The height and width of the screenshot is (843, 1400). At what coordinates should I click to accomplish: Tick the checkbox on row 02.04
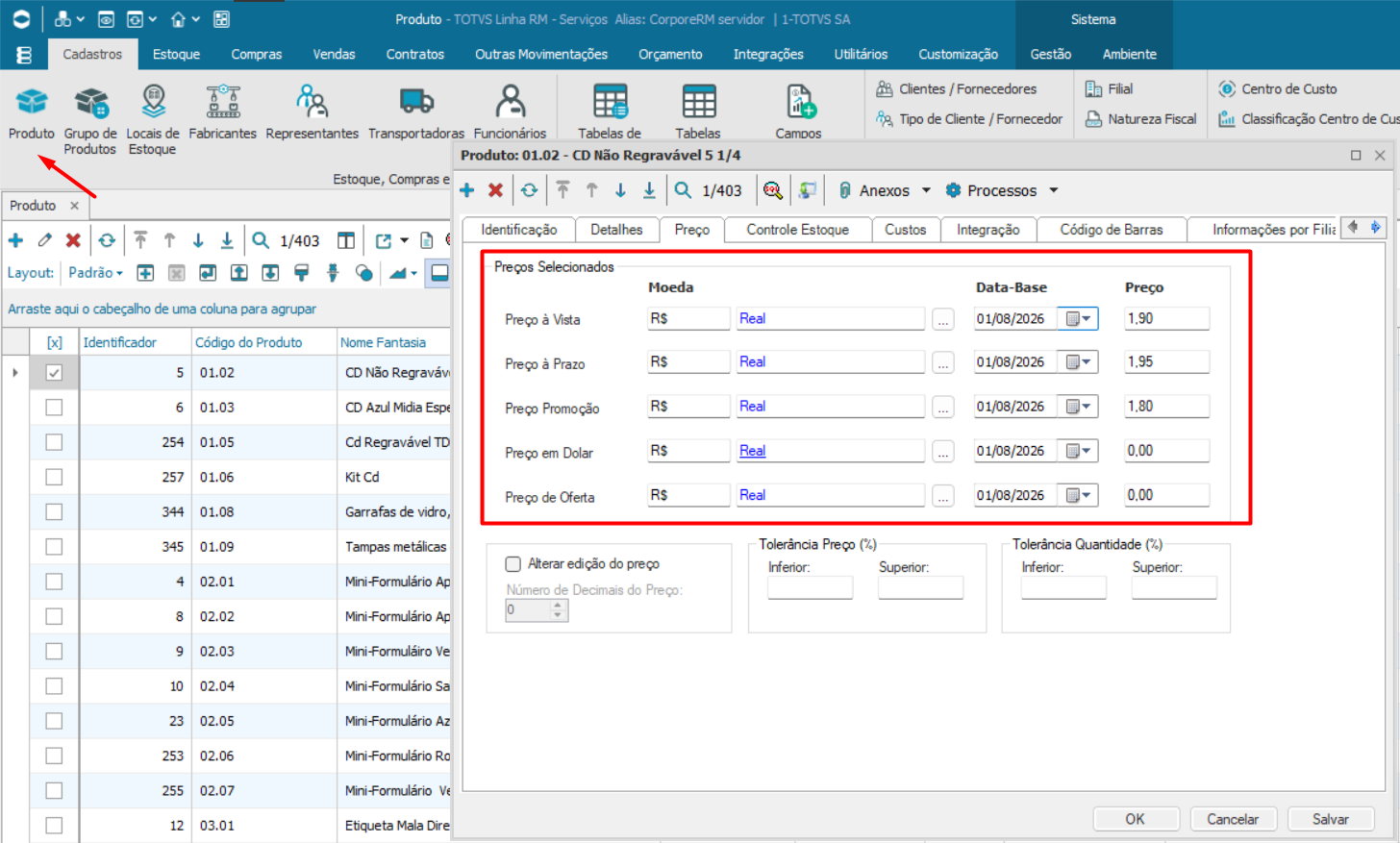(54, 686)
